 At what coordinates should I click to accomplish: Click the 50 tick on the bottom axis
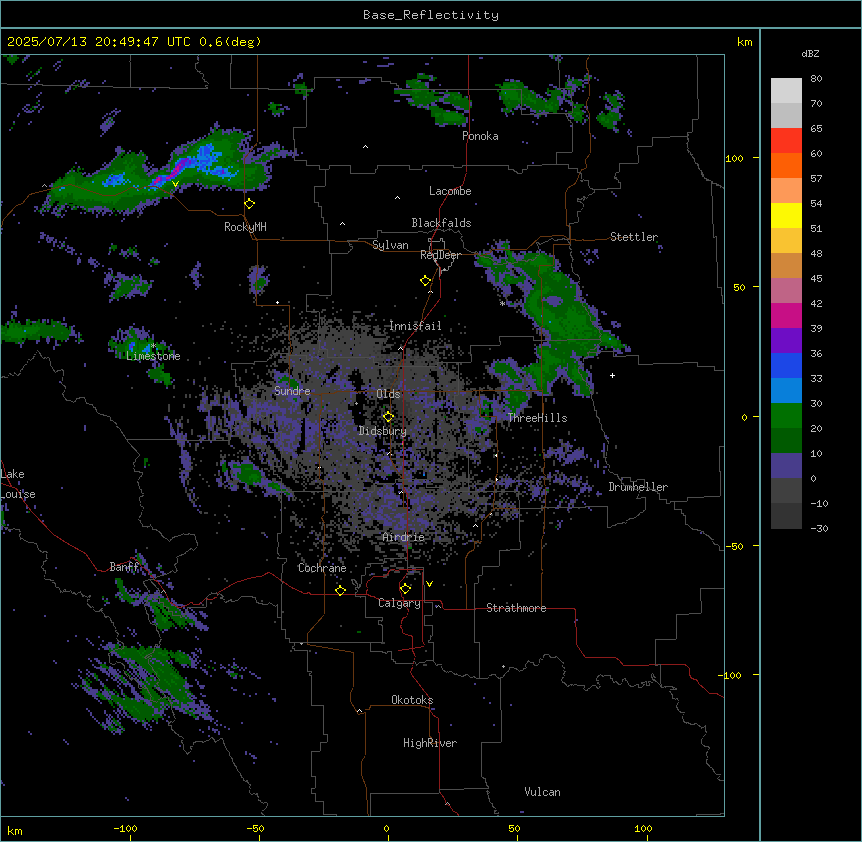click(x=514, y=828)
